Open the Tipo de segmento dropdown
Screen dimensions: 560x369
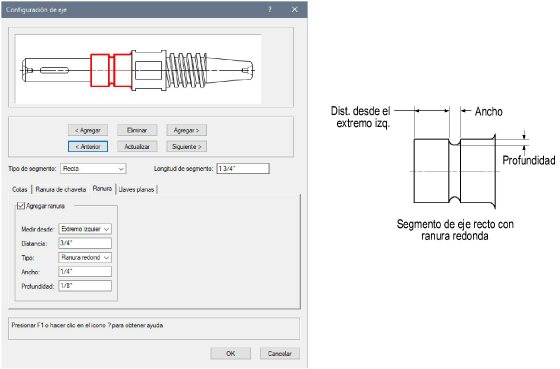(93, 169)
